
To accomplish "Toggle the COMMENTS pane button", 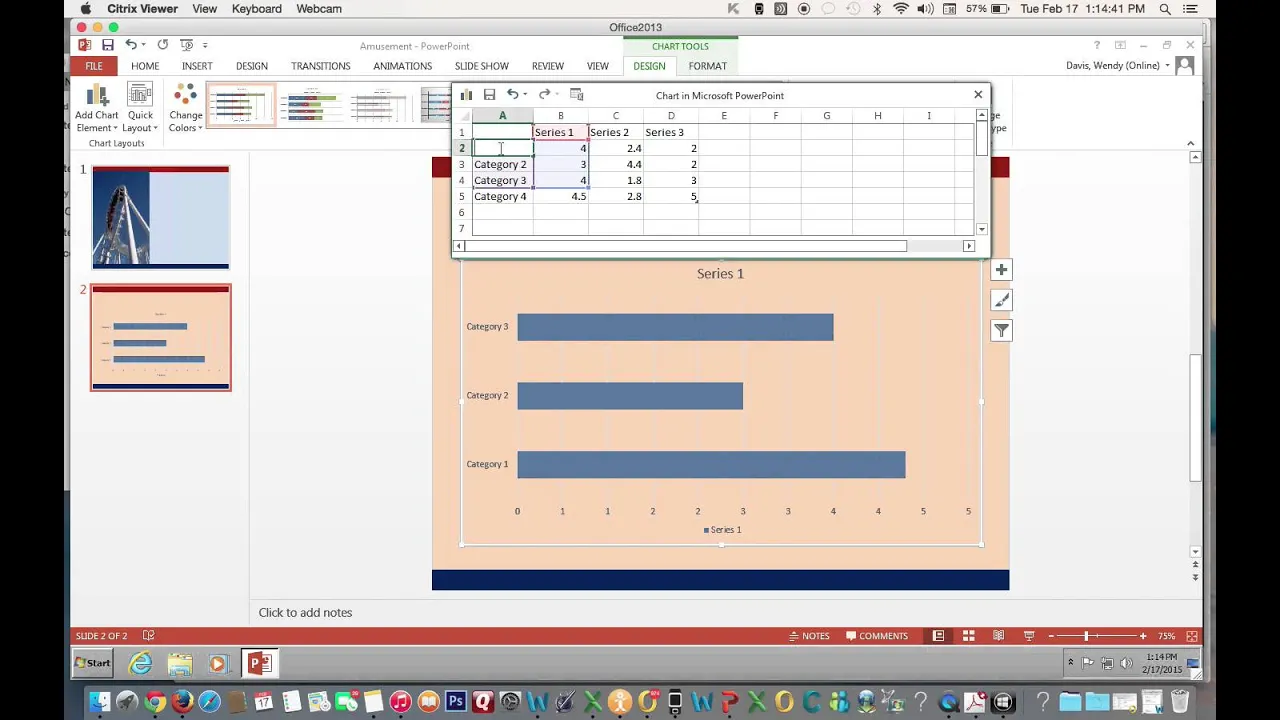I will pos(877,636).
